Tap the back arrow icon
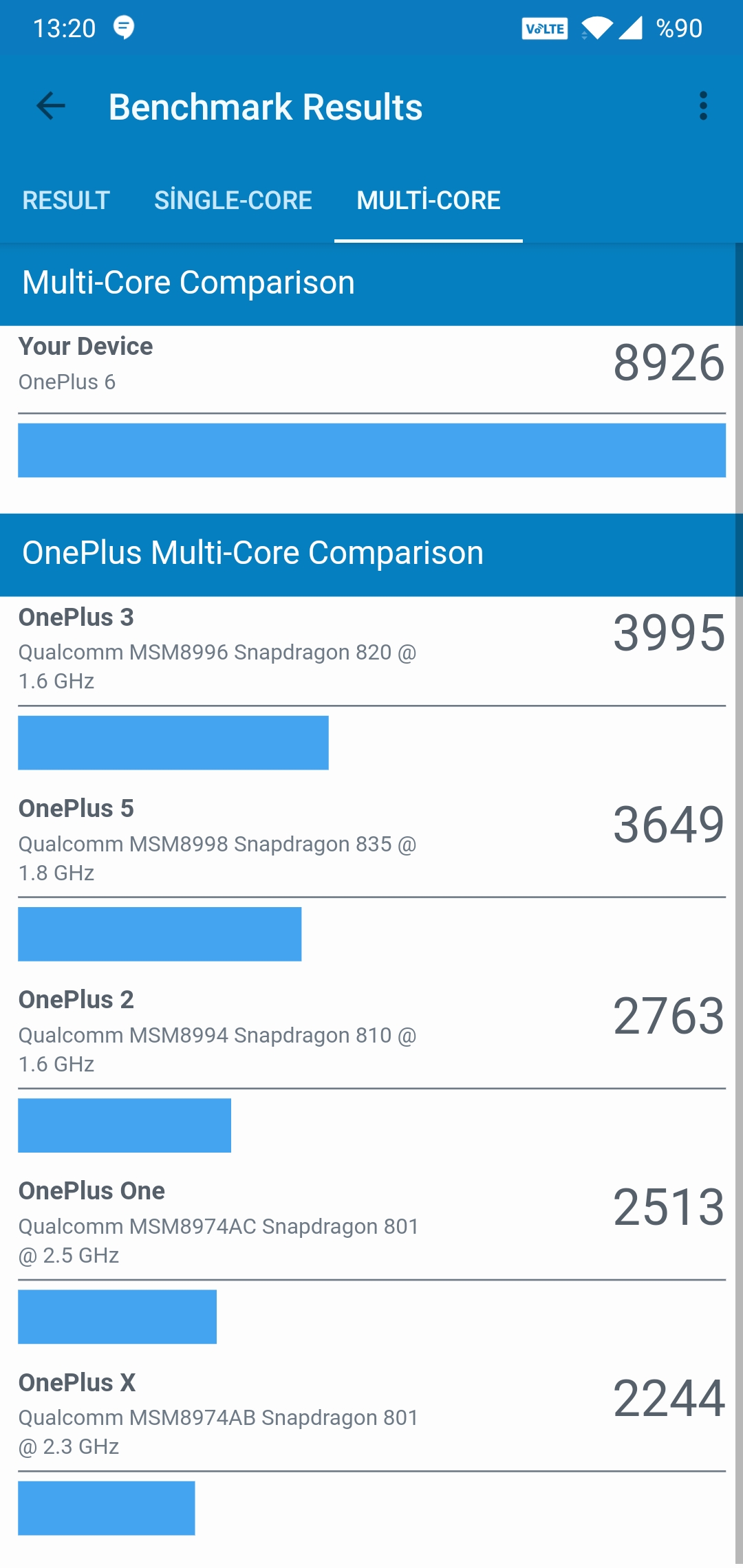 tap(50, 106)
